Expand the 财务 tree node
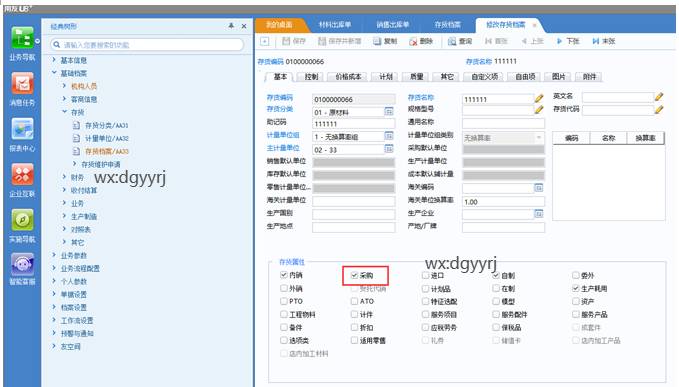The image size is (679, 387). point(64,177)
